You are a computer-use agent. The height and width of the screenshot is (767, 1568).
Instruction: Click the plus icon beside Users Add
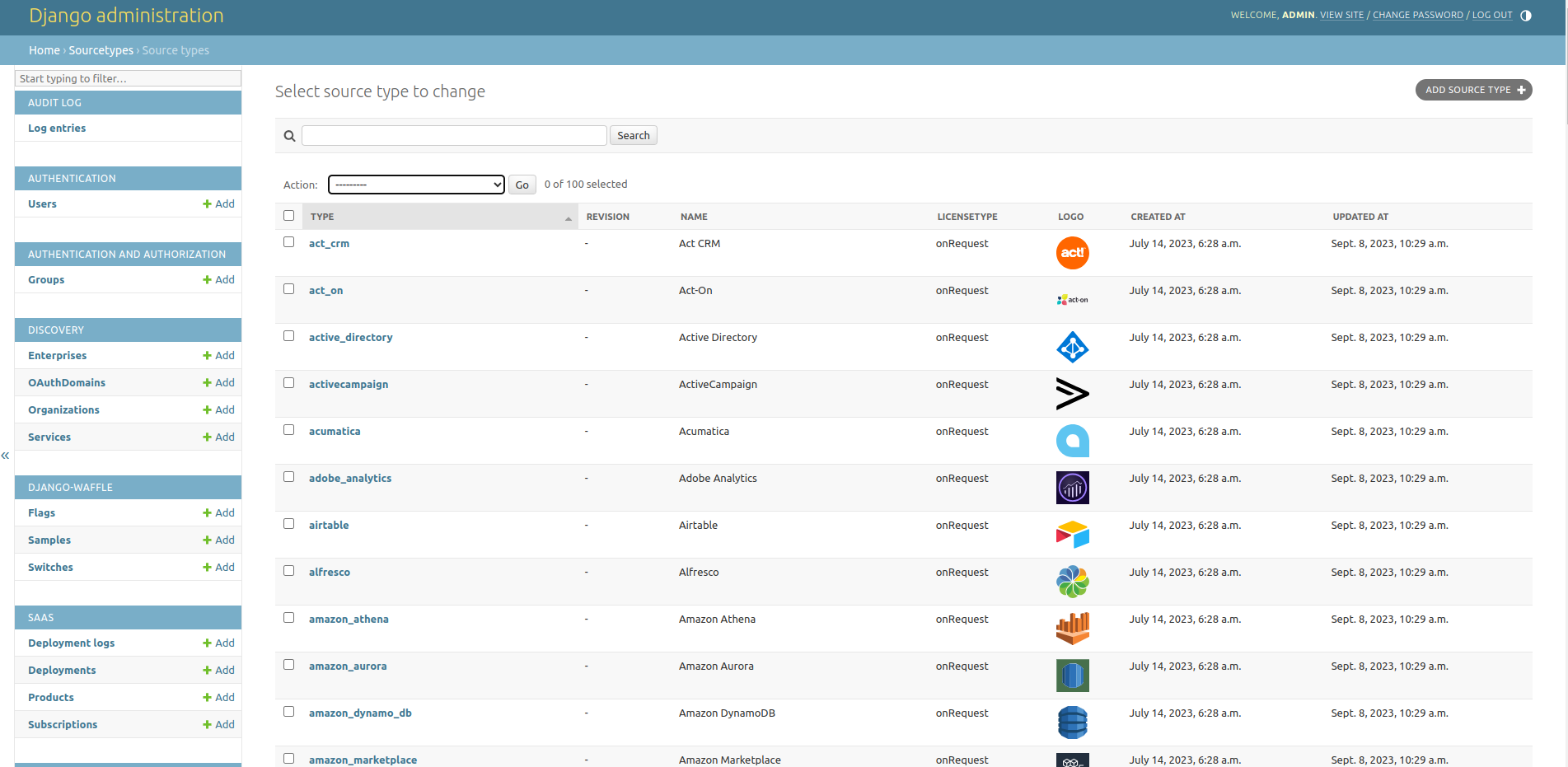(x=208, y=204)
